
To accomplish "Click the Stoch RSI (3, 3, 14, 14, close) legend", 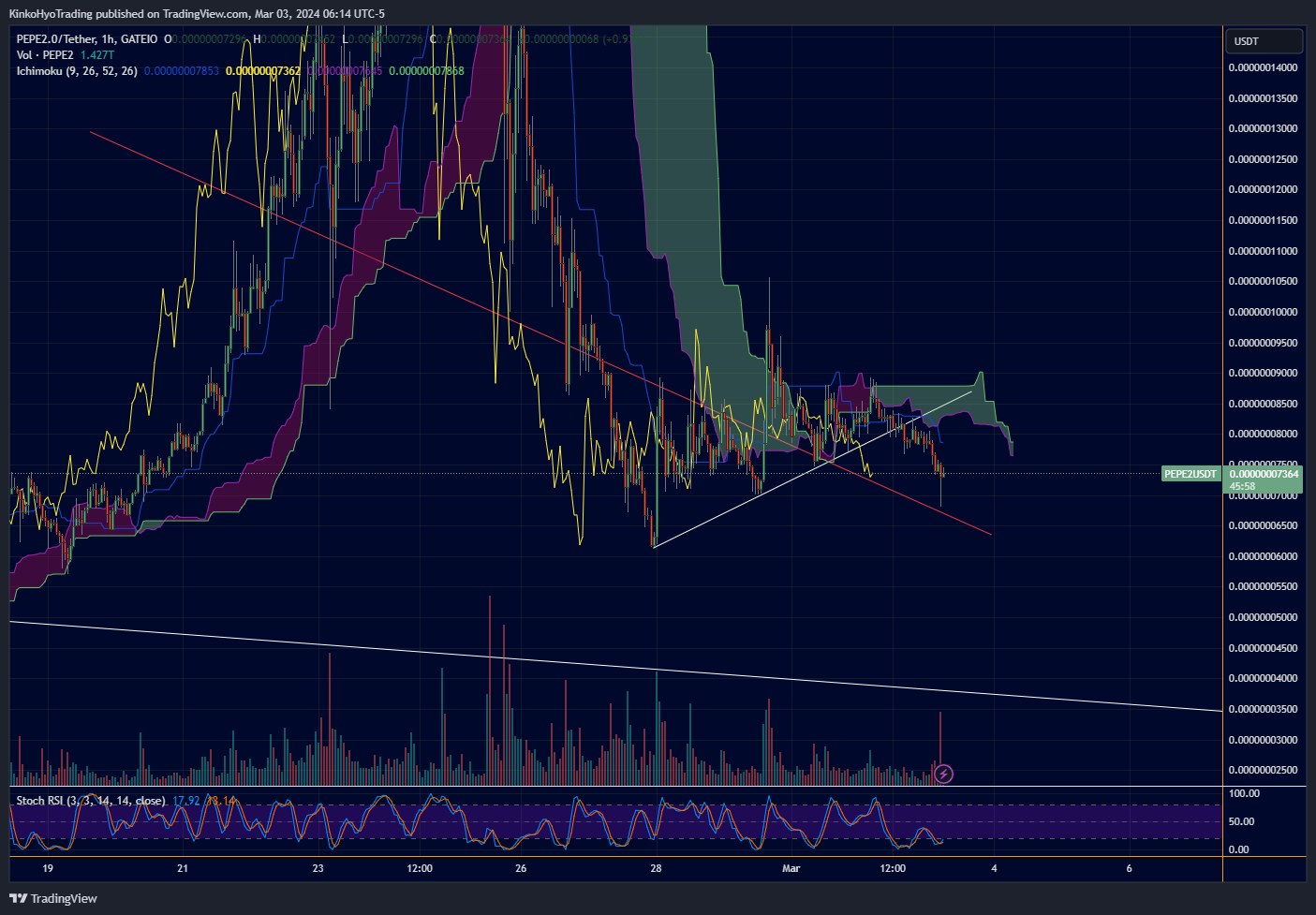I will point(91,801).
